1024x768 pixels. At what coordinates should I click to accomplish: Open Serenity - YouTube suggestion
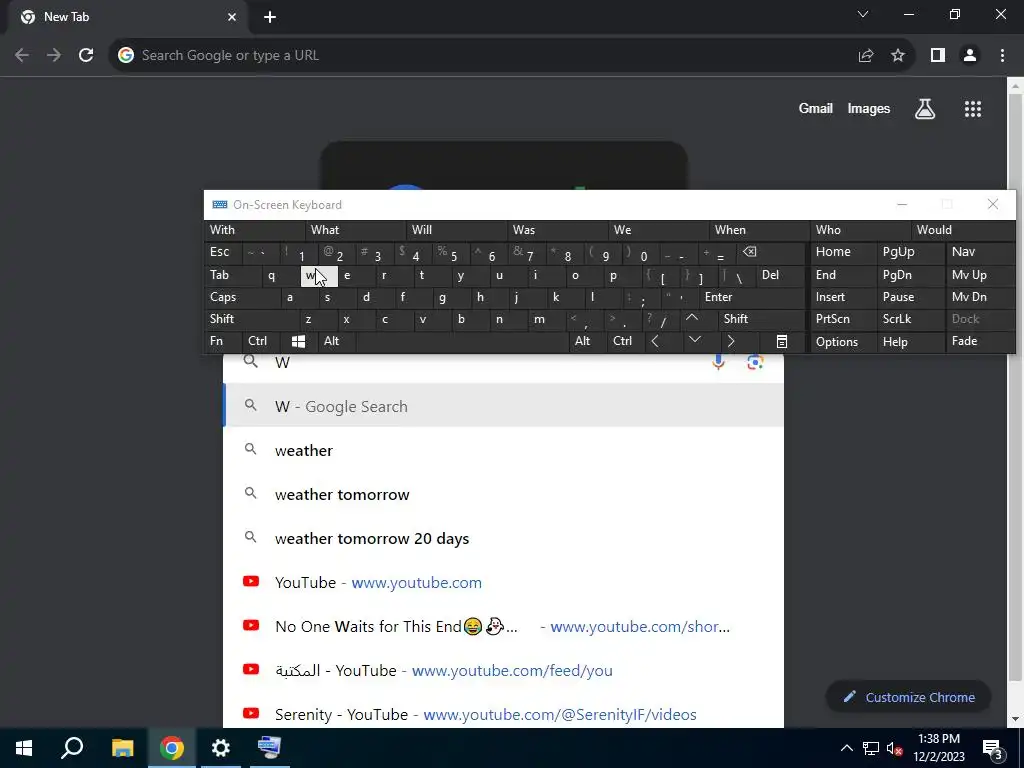(x=503, y=714)
